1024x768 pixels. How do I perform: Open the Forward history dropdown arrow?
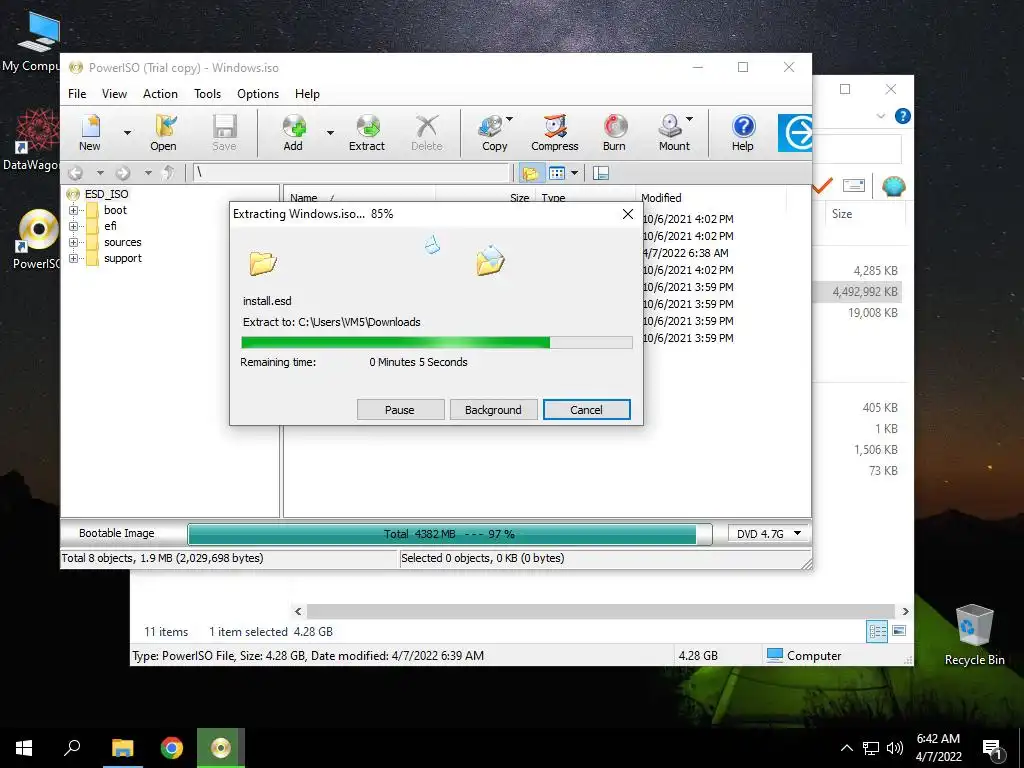(x=148, y=173)
